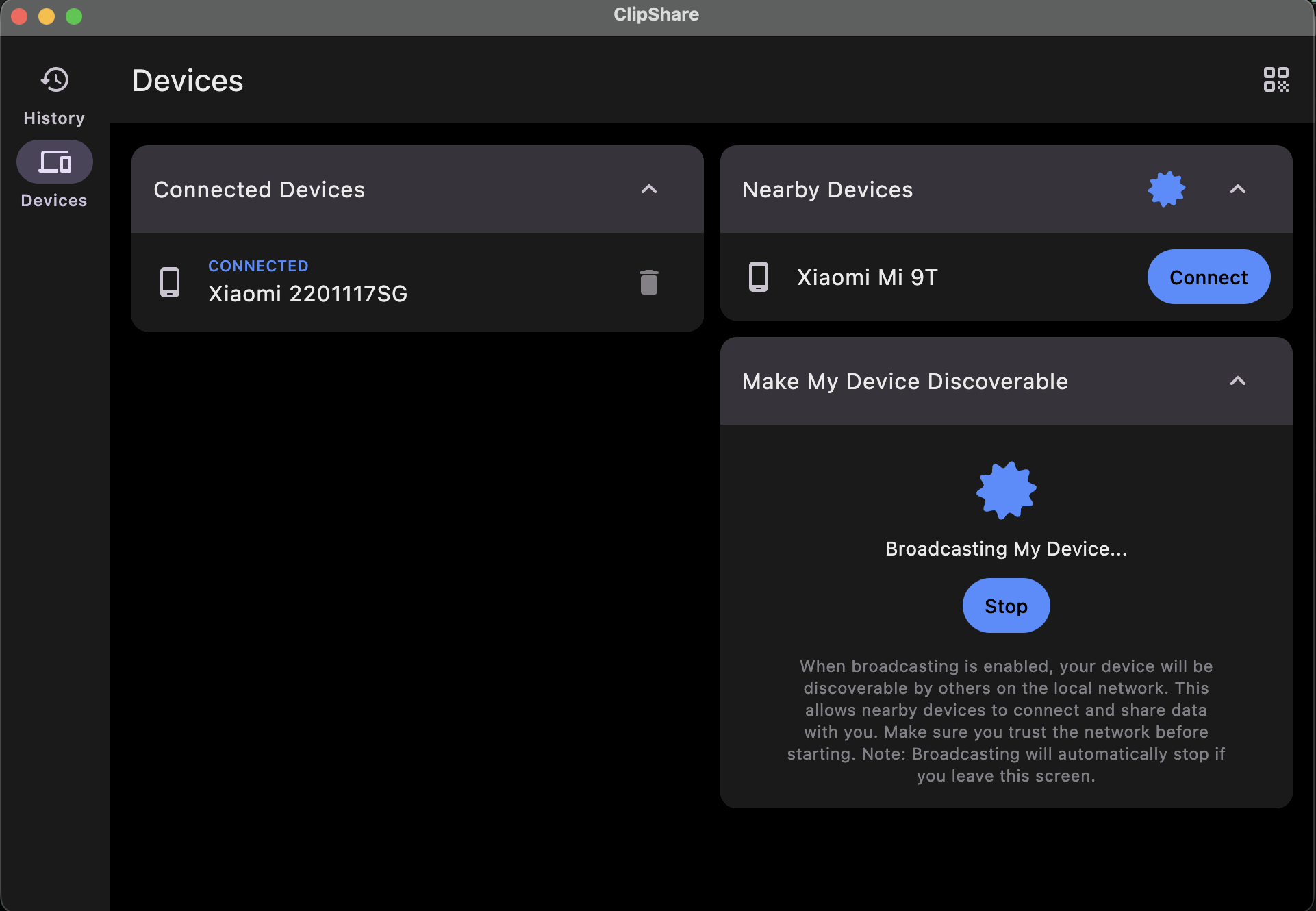The height and width of the screenshot is (911, 1316).
Task: Click the phone icon beside Xiaomi Mi 9T
Action: coord(758,277)
